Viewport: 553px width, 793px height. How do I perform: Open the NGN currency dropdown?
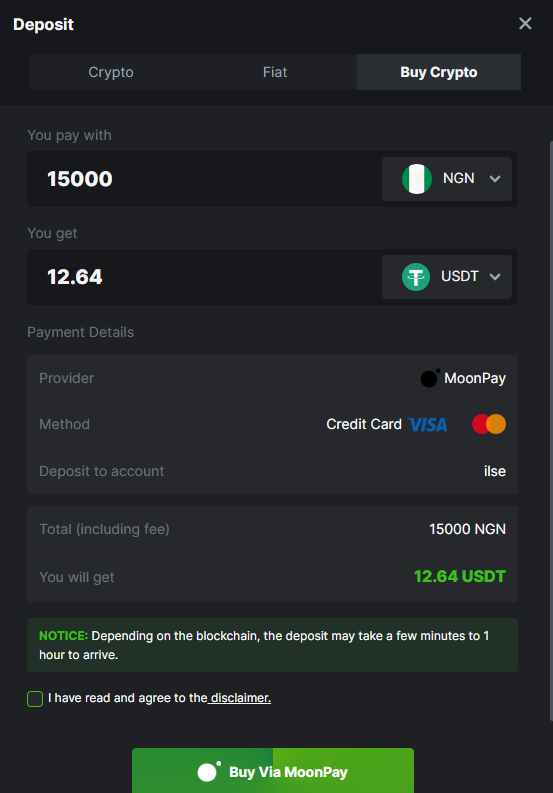447,179
